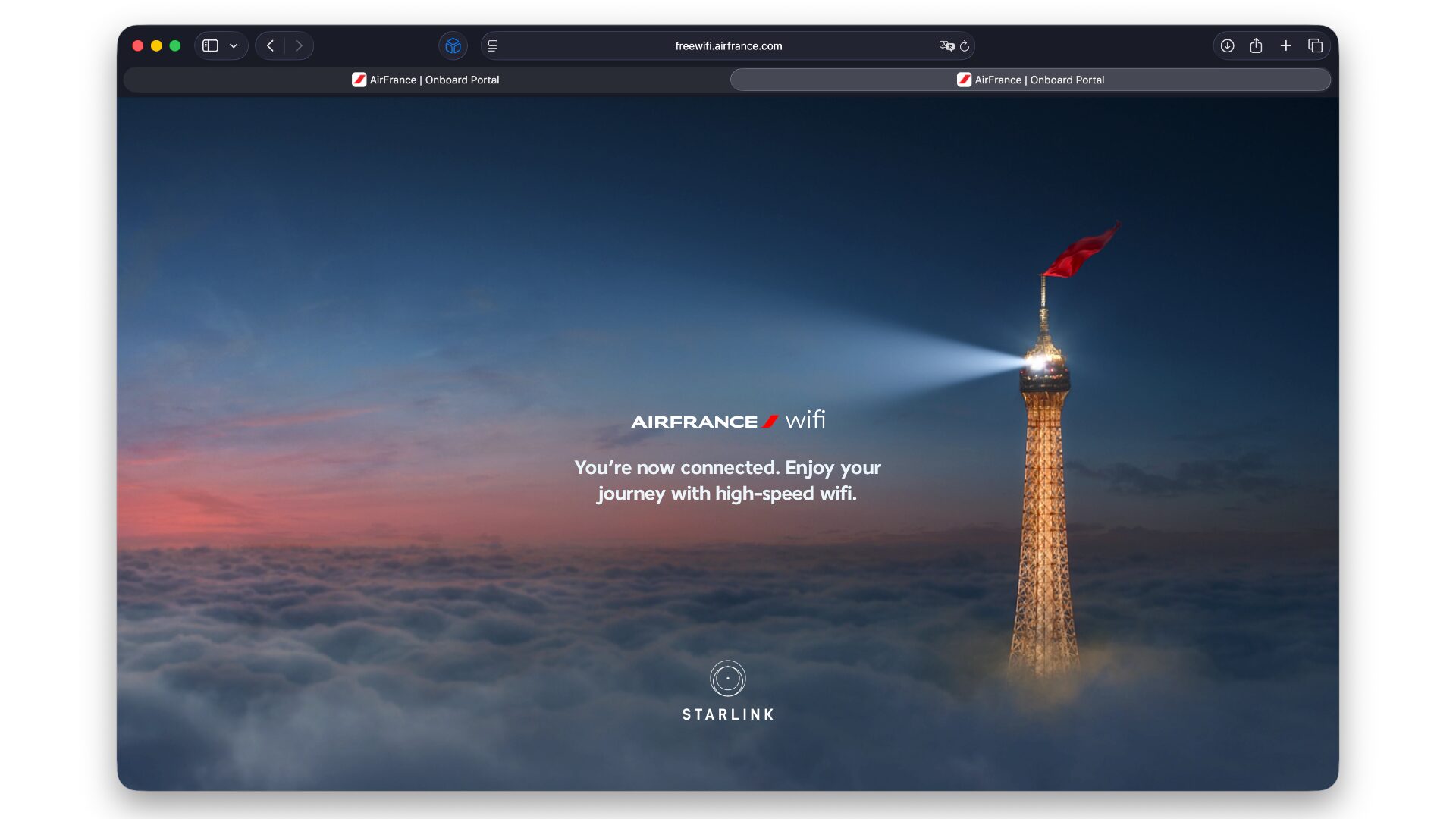
Task: Click the blue cube extension icon
Action: coord(453,45)
